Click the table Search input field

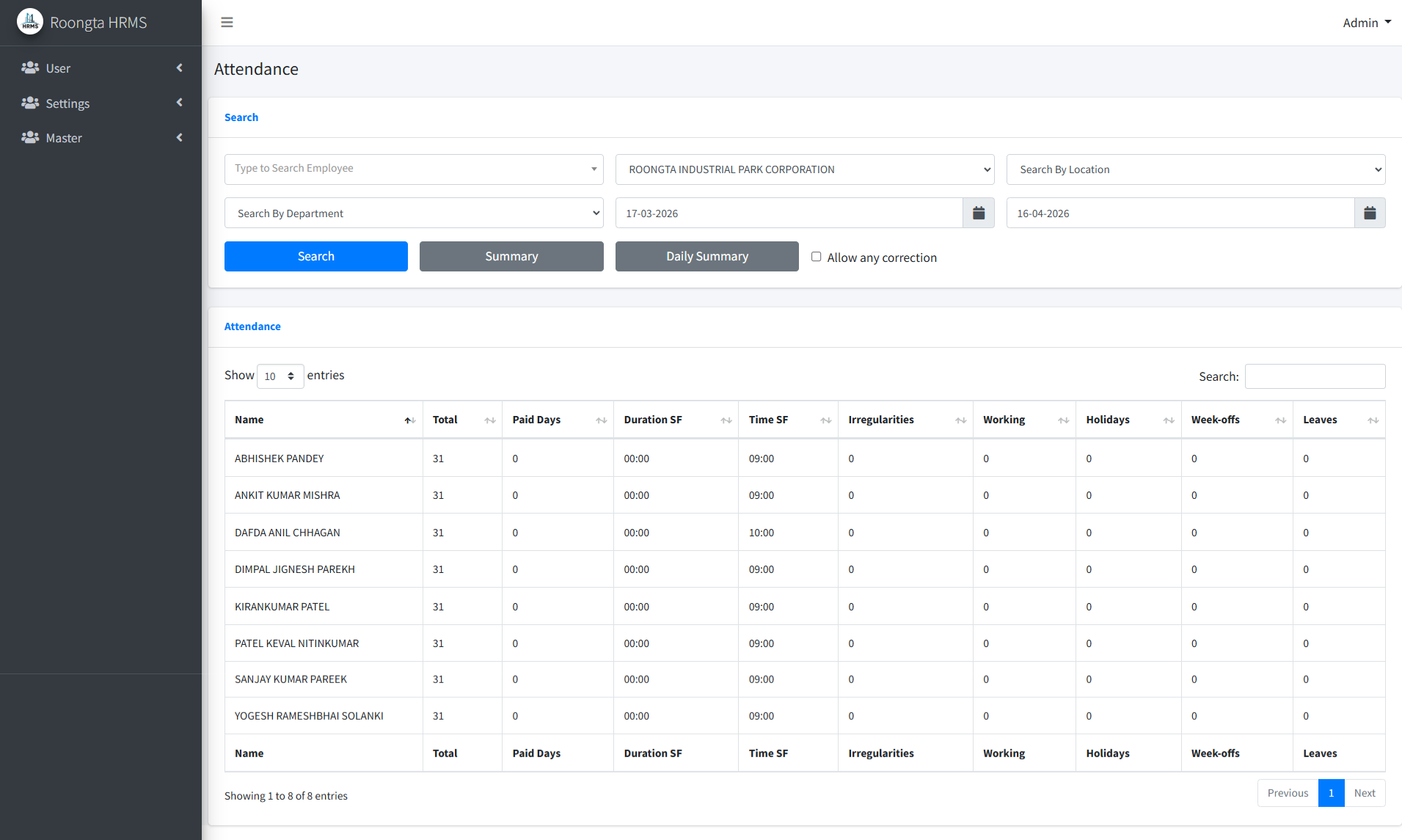pos(1315,376)
